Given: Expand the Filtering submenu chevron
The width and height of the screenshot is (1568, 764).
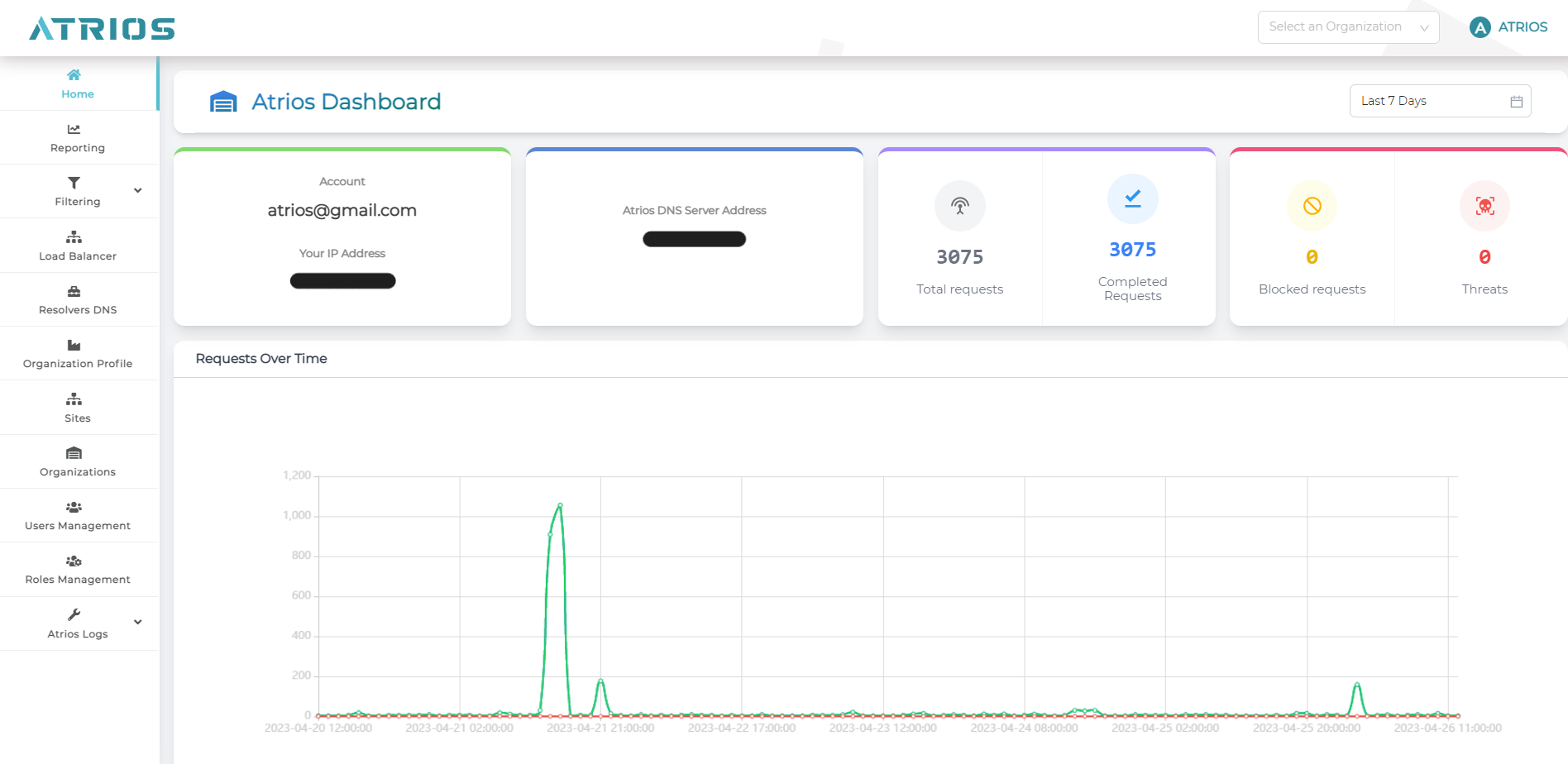Looking at the screenshot, I should 138,191.
